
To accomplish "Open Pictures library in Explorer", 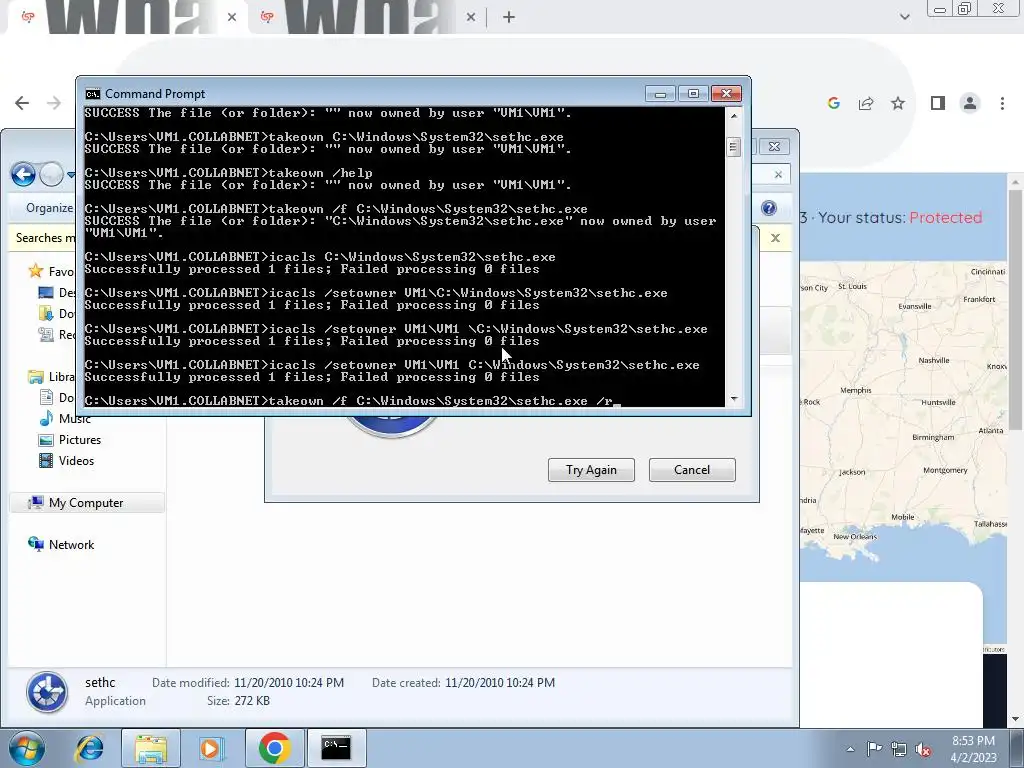I will click(x=80, y=440).
